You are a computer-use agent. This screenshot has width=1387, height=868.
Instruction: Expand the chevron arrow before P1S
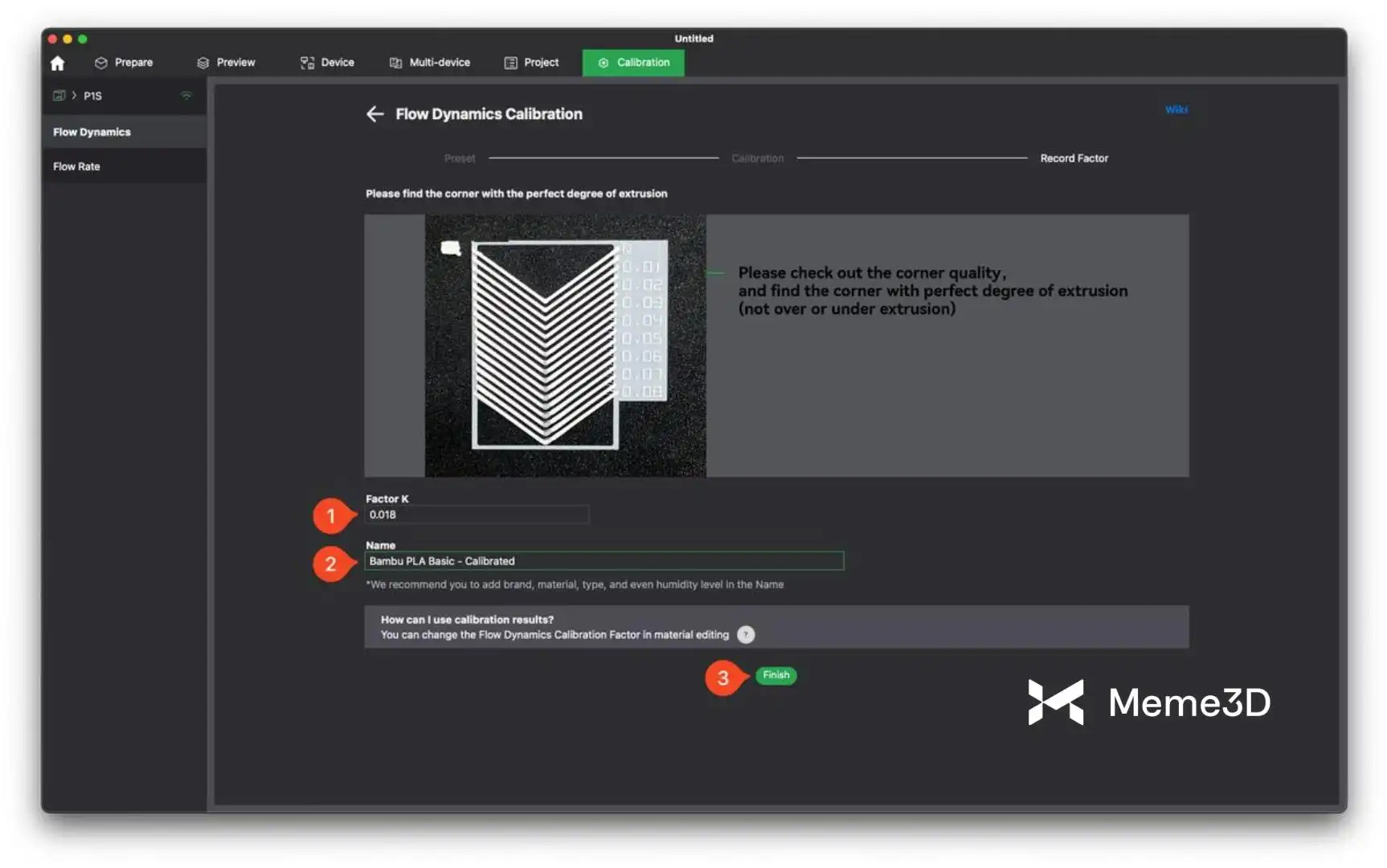coord(74,96)
